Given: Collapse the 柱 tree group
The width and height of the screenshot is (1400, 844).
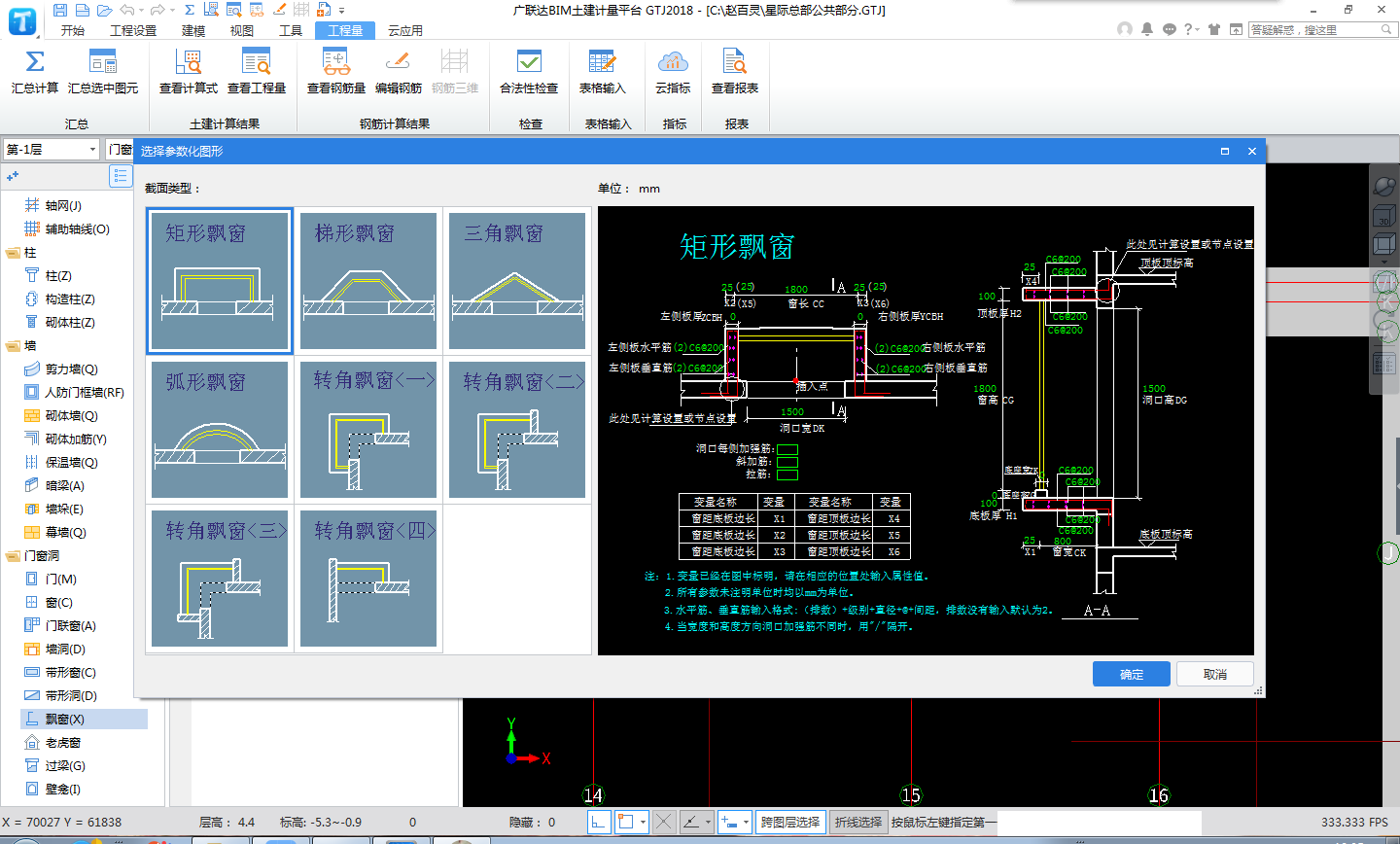Looking at the screenshot, I should point(14,253).
